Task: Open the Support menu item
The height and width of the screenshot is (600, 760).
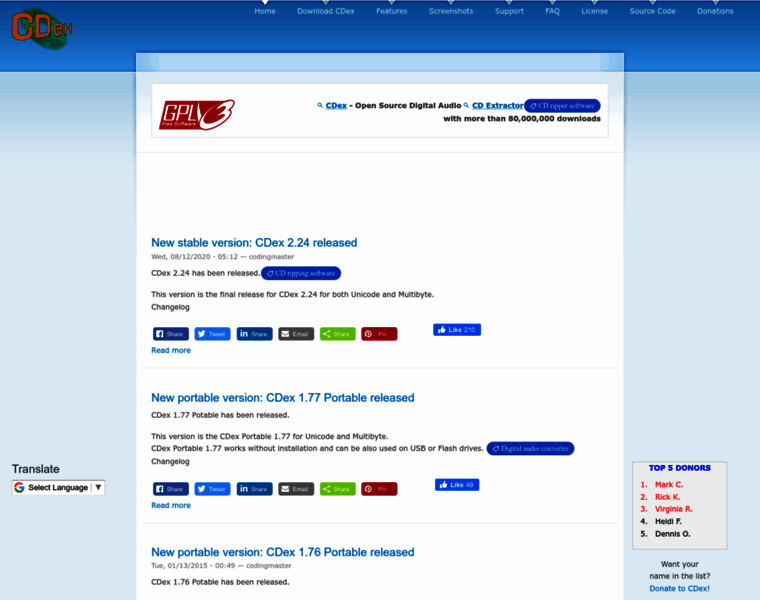Action: click(509, 11)
